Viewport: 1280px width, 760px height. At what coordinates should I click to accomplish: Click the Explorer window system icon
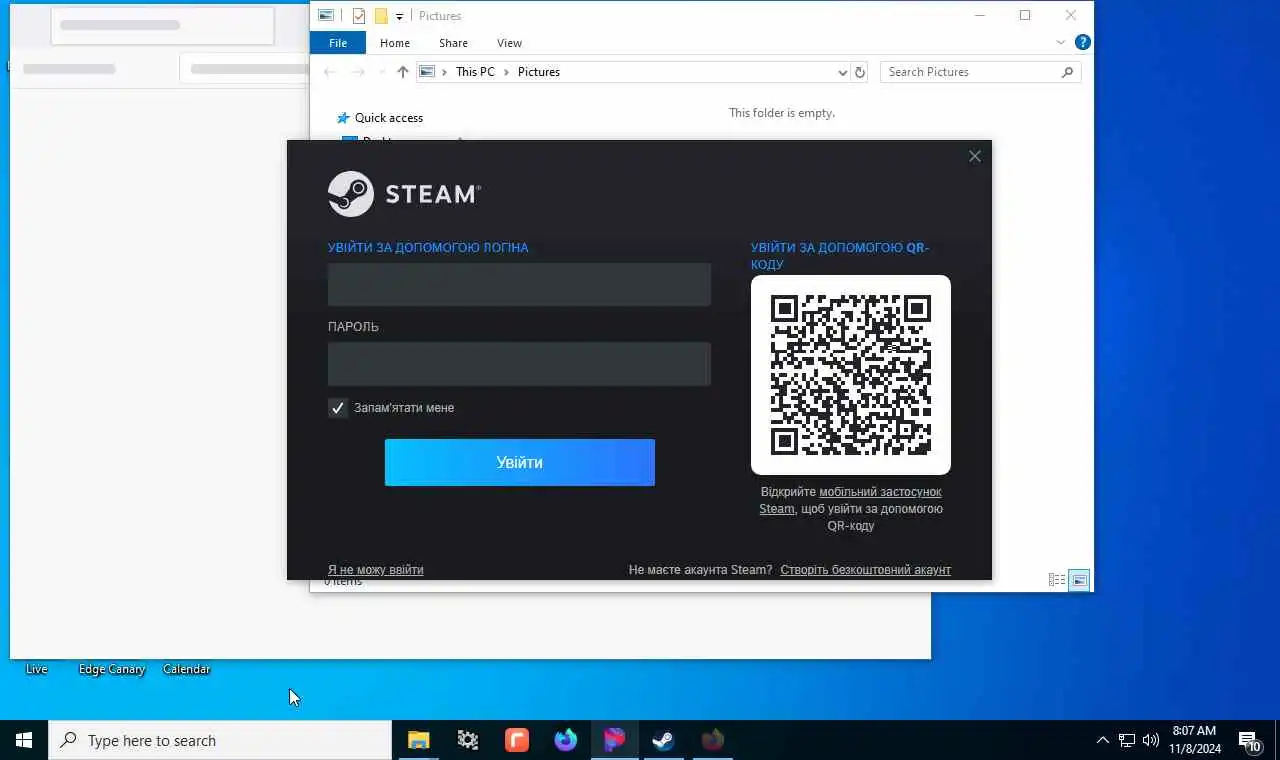(x=326, y=16)
